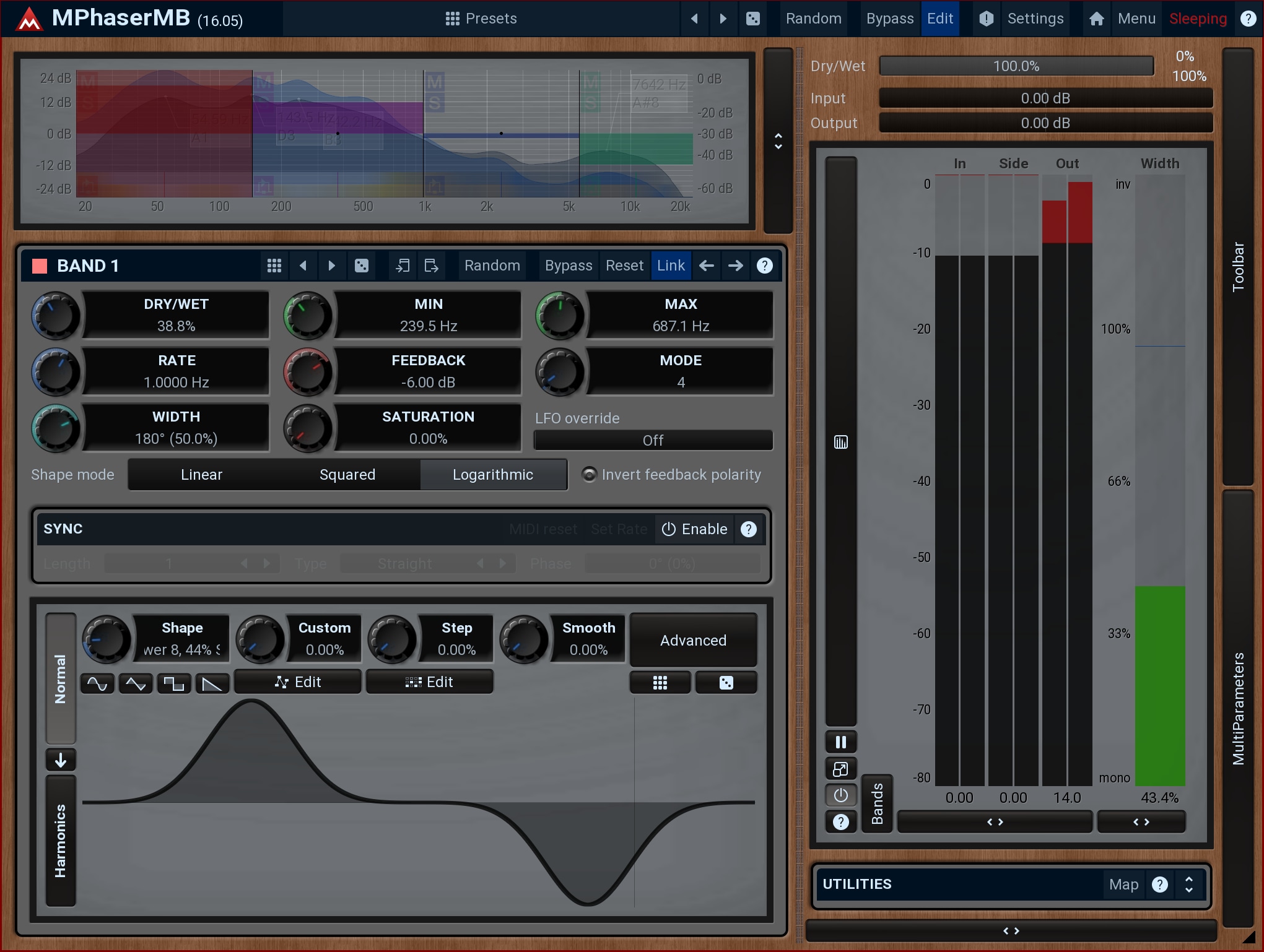The height and width of the screenshot is (952, 1264).
Task: Select the triangle wave shape preset
Action: coord(136,683)
